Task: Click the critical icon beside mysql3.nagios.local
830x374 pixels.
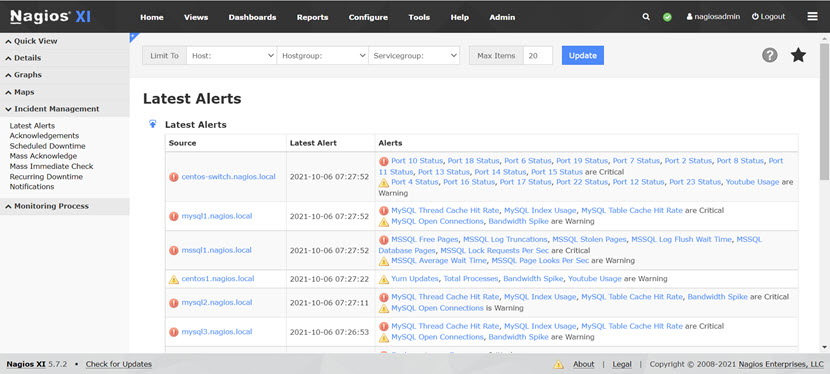Action: 174,332
